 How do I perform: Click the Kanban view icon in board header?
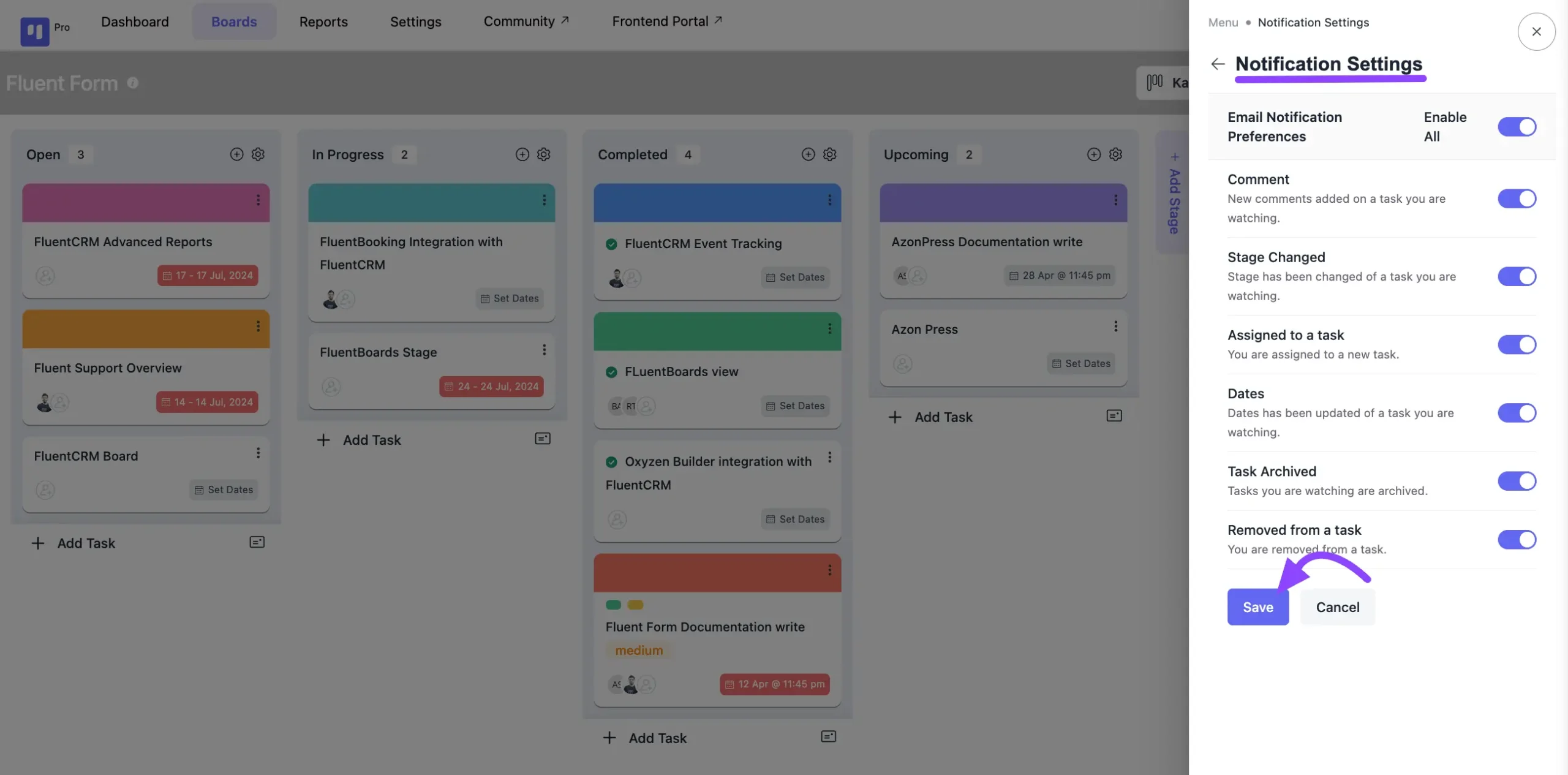pyautogui.click(x=1155, y=82)
